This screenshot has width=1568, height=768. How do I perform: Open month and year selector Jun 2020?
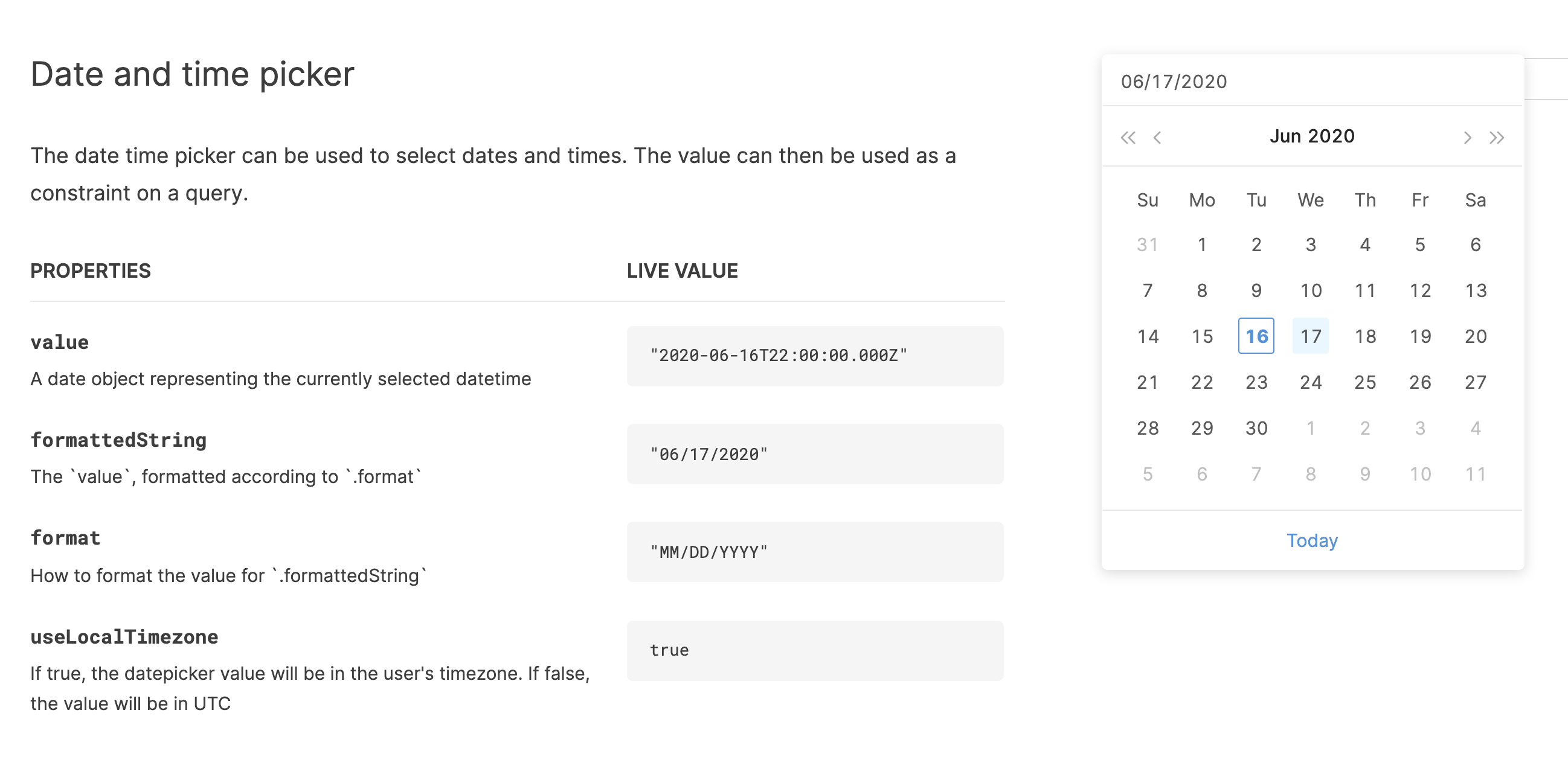1312,136
